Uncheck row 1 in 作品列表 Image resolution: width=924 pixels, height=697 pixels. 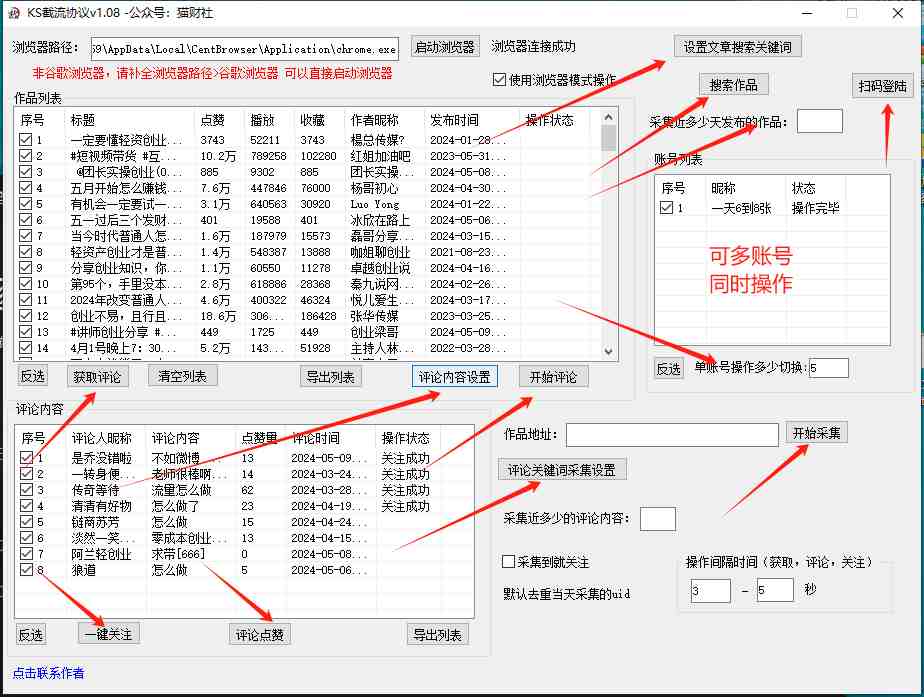click(25, 140)
